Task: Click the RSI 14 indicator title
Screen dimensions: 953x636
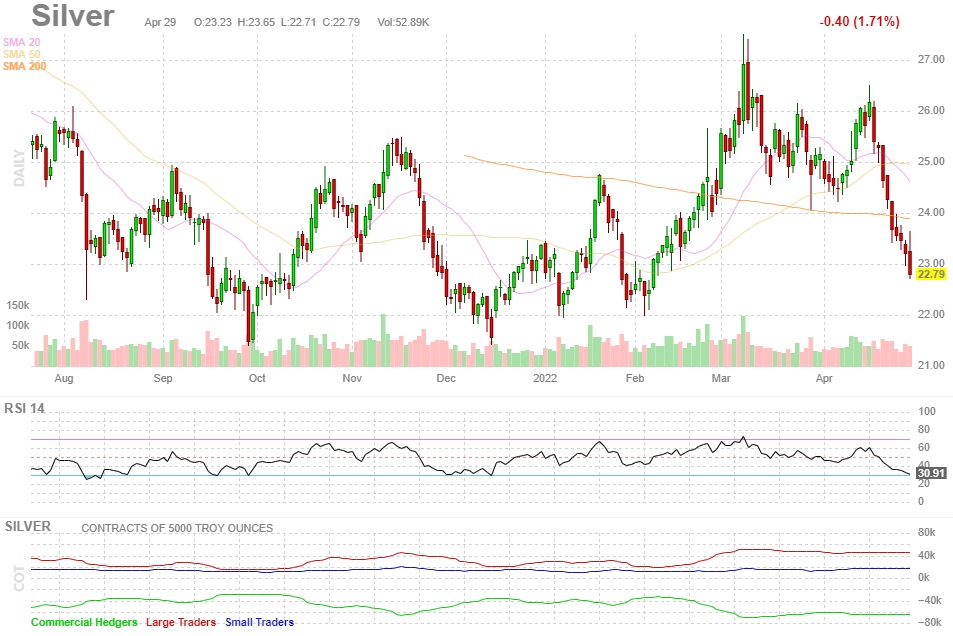Action: coord(24,409)
